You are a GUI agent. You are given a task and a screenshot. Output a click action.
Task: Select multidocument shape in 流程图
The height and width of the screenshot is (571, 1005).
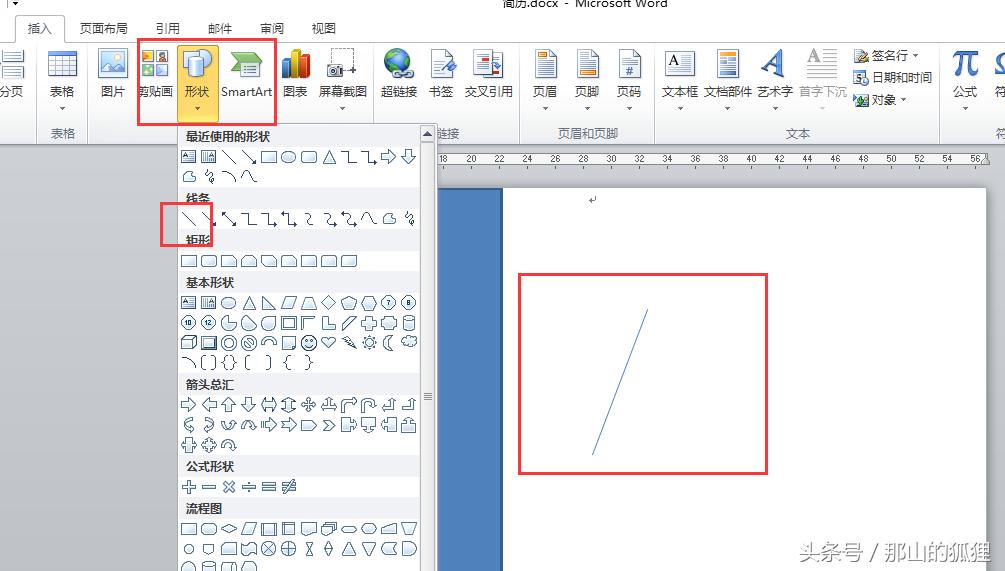point(329,529)
